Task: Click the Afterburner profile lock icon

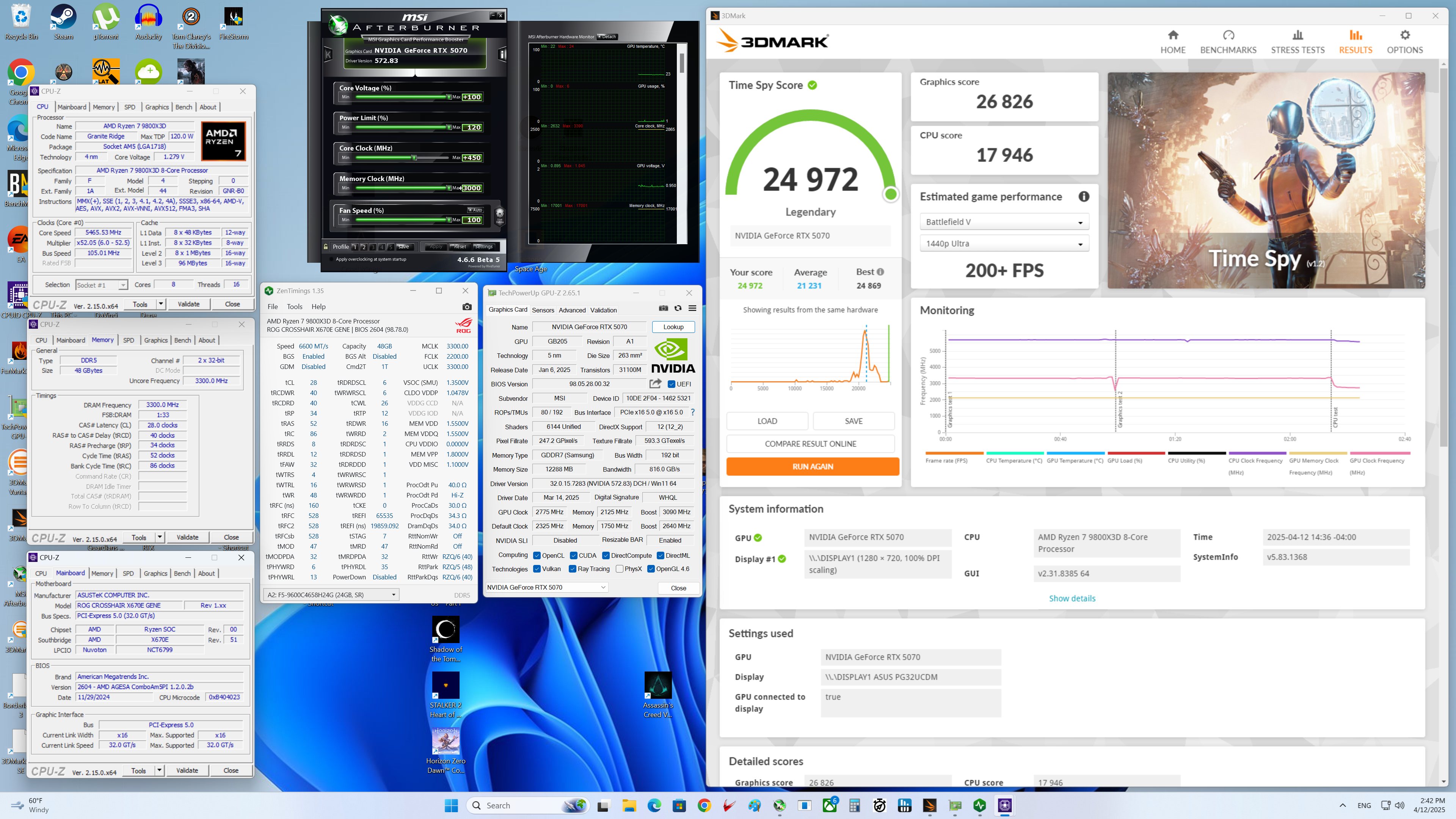Action: [326, 246]
